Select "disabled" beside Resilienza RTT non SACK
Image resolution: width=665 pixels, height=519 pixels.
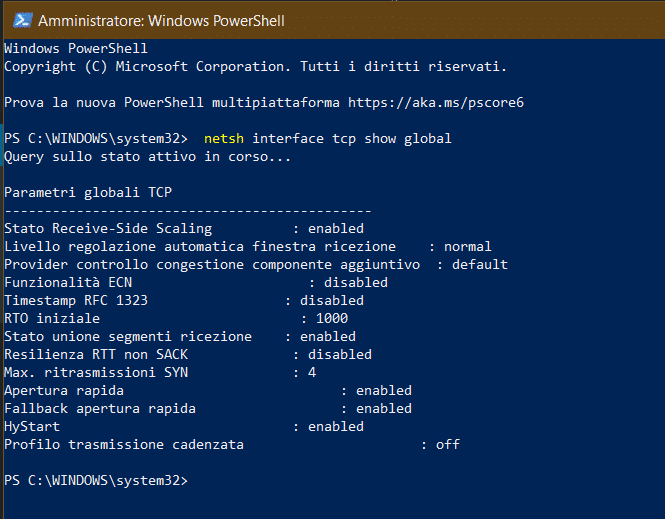339,355
